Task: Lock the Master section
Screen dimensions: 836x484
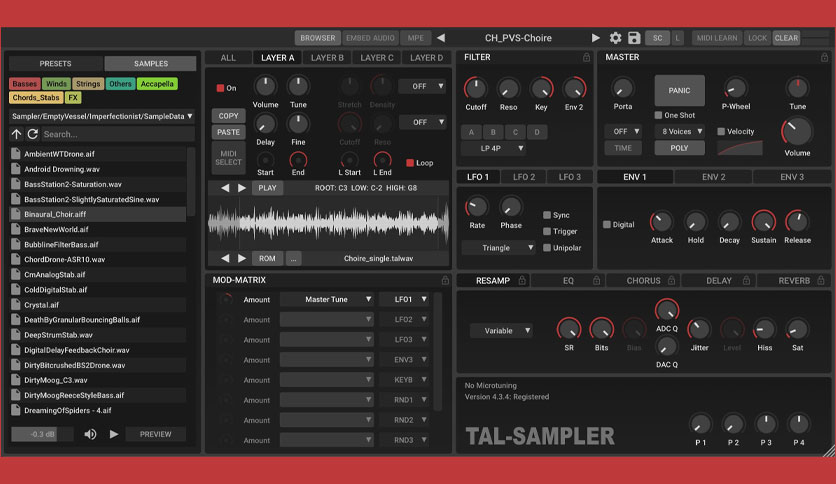Action: 824,57
